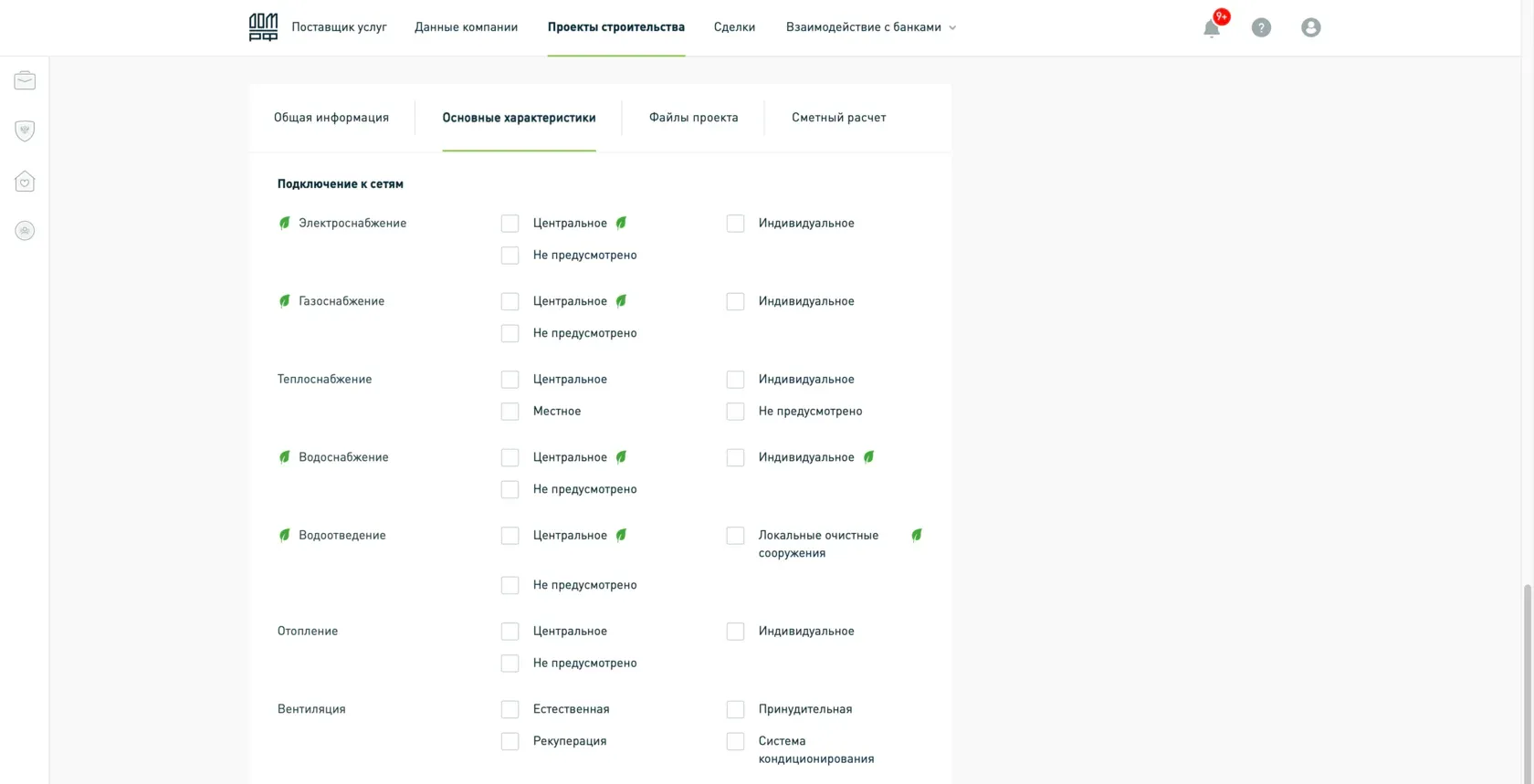Open the help question mark icon
Screen dimensions: 1534x784
1261,27
